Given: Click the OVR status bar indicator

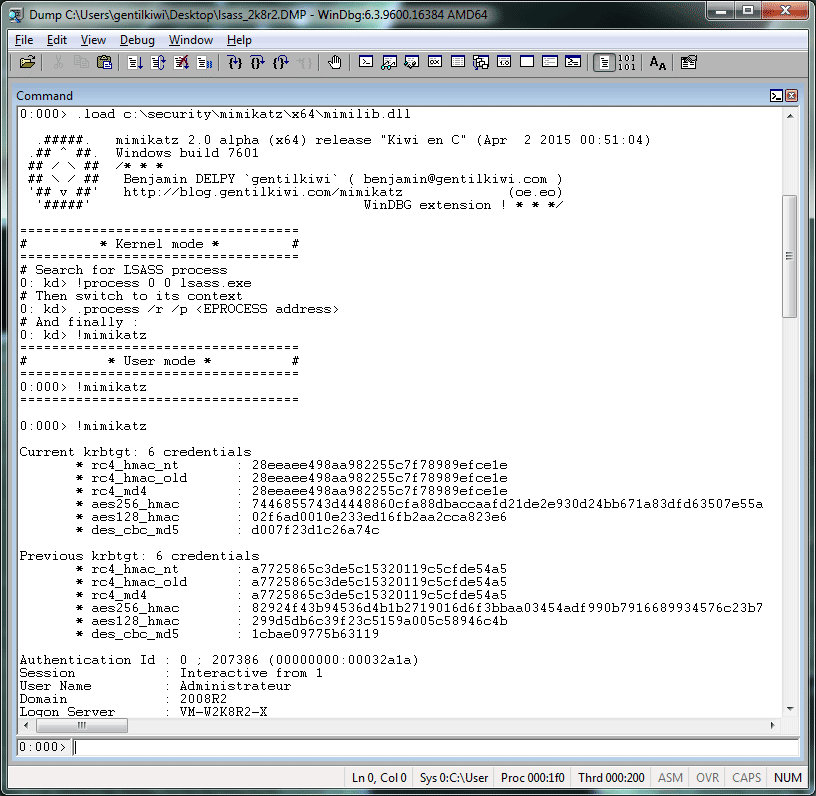Looking at the screenshot, I should (x=707, y=778).
